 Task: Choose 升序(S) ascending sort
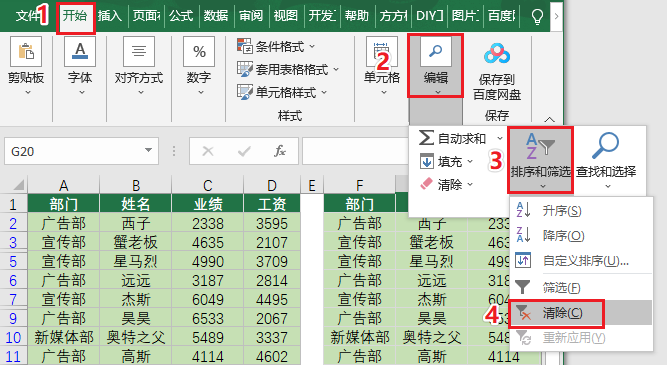click(x=581, y=211)
